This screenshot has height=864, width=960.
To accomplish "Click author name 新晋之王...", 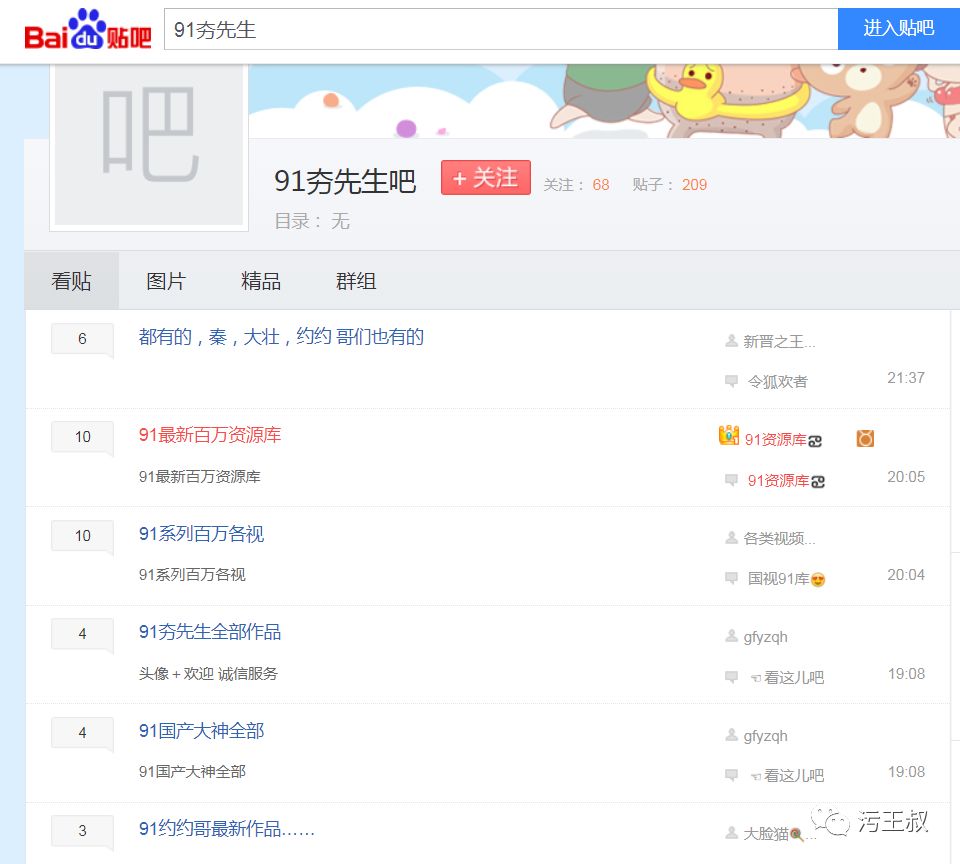I will (x=779, y=342).
